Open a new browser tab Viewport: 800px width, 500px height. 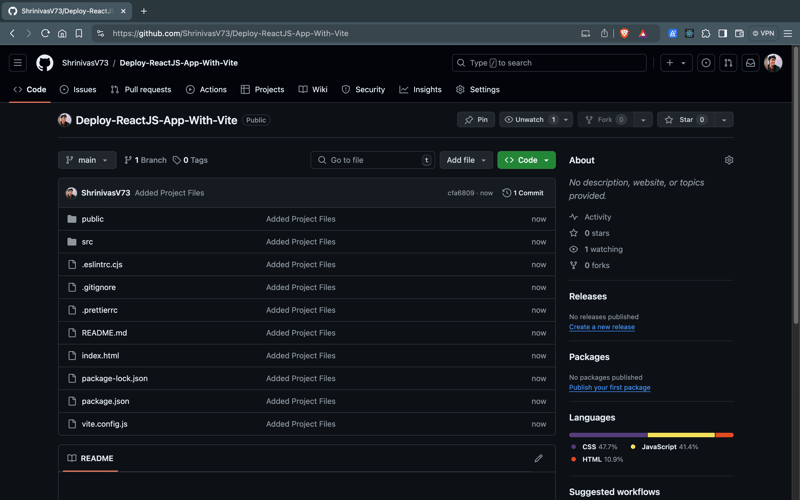click(x=143, y=11)
